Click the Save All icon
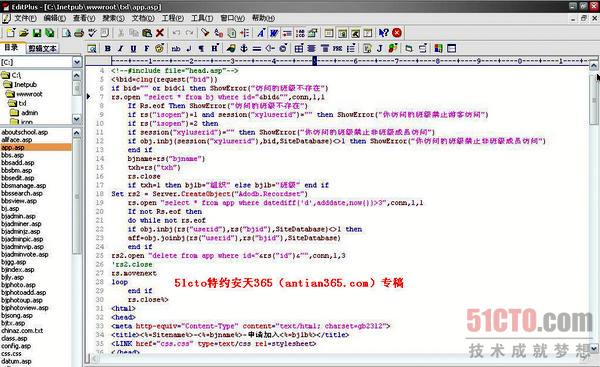Screen dimensions: 600x367 click(x=50, y=33)
